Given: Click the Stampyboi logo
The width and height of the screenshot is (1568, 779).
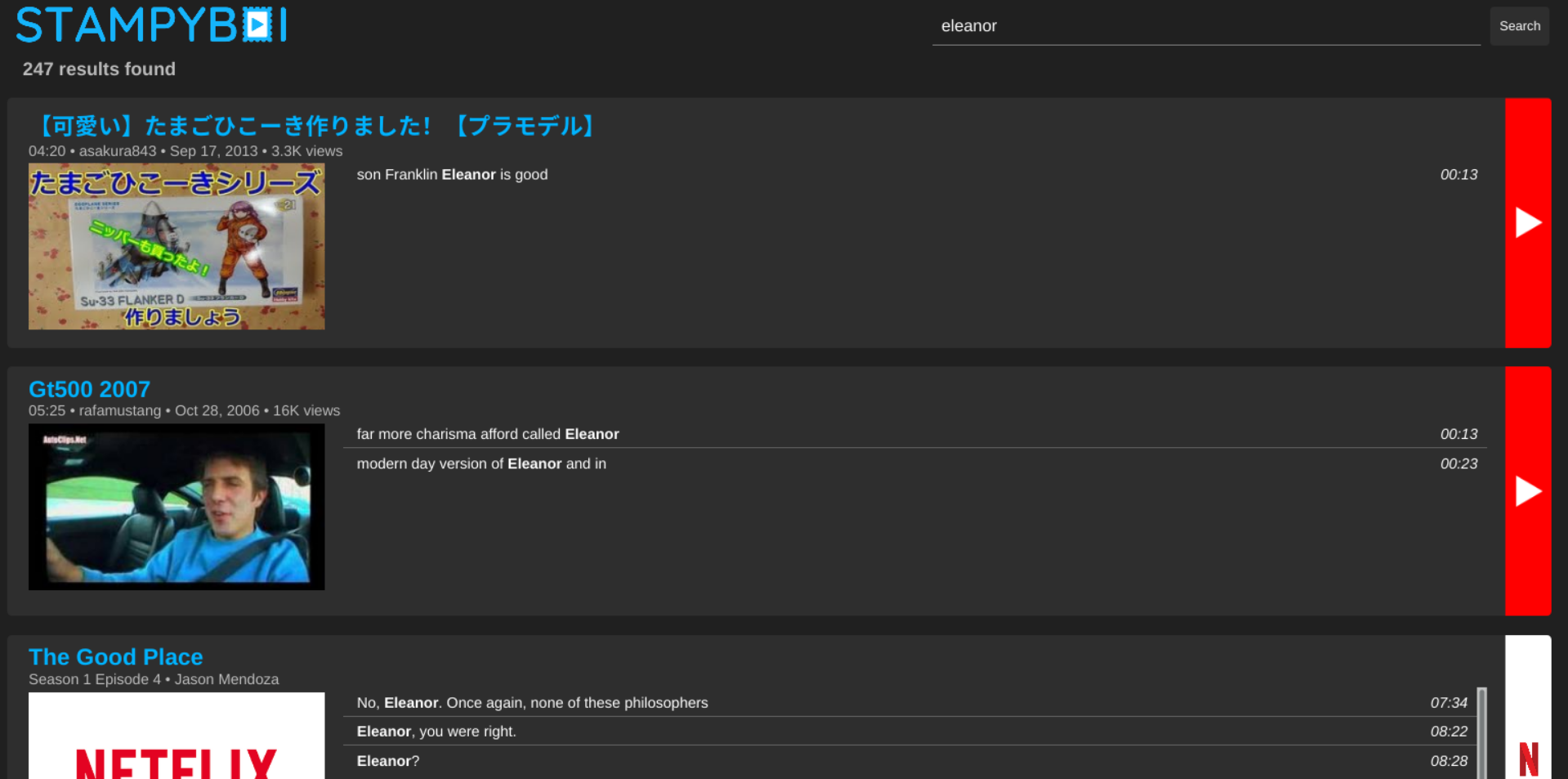Looking at the screenshot, I should tap(152, 25).
